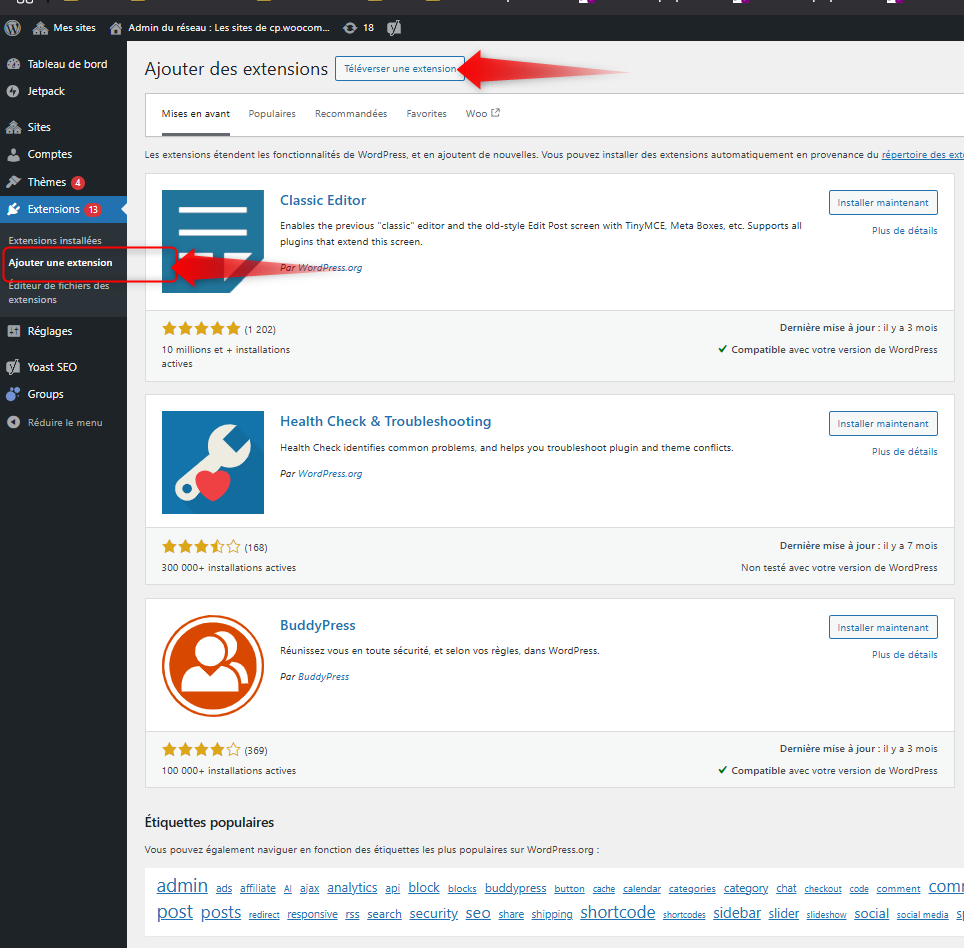Open the Admin du réseau site menu

(x=219, y=28)
